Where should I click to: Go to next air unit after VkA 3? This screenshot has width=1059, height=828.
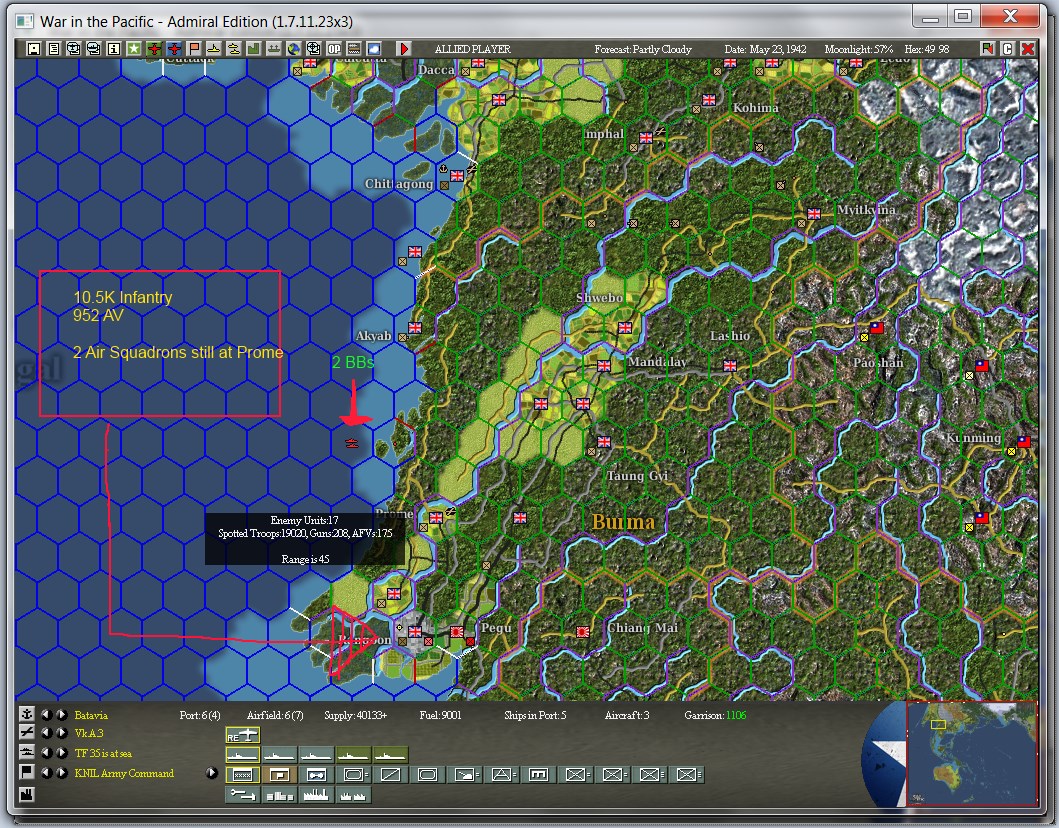click(61, 733)
